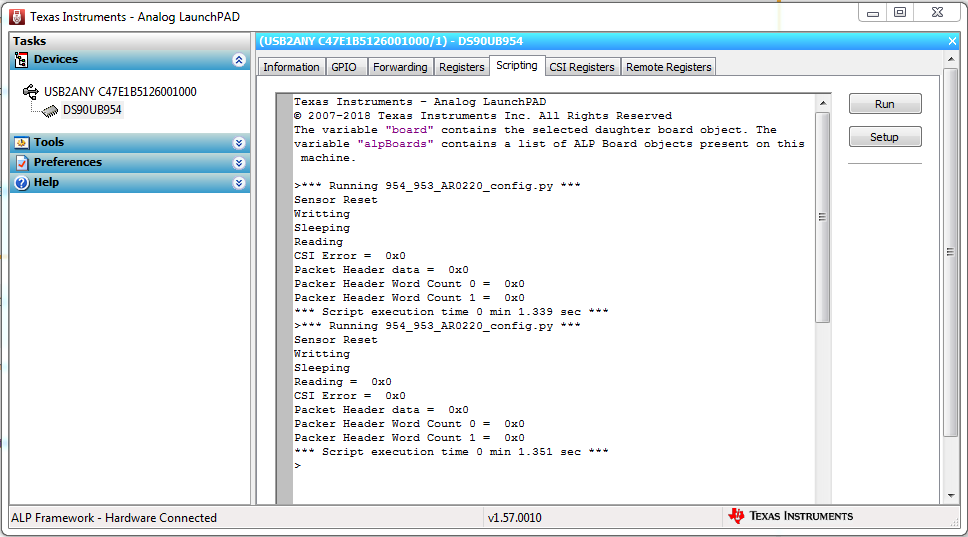Switch to the Registers tab

click(x=461, y=67)
